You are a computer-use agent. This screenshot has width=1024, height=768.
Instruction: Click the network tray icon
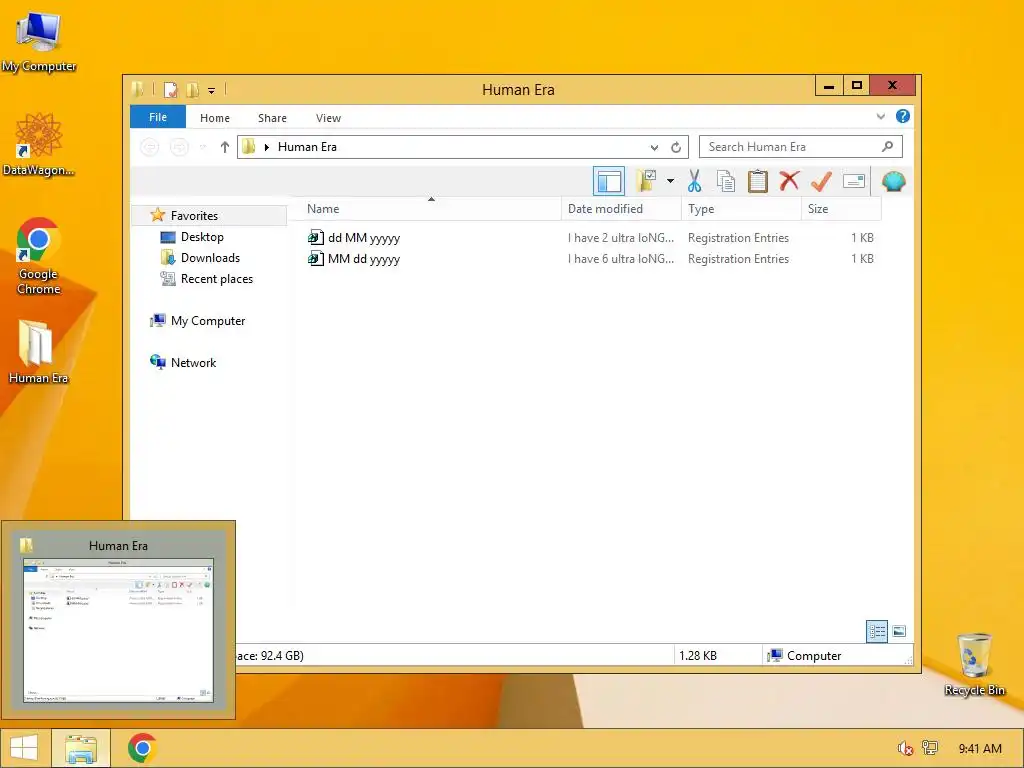tap(929, 748)
